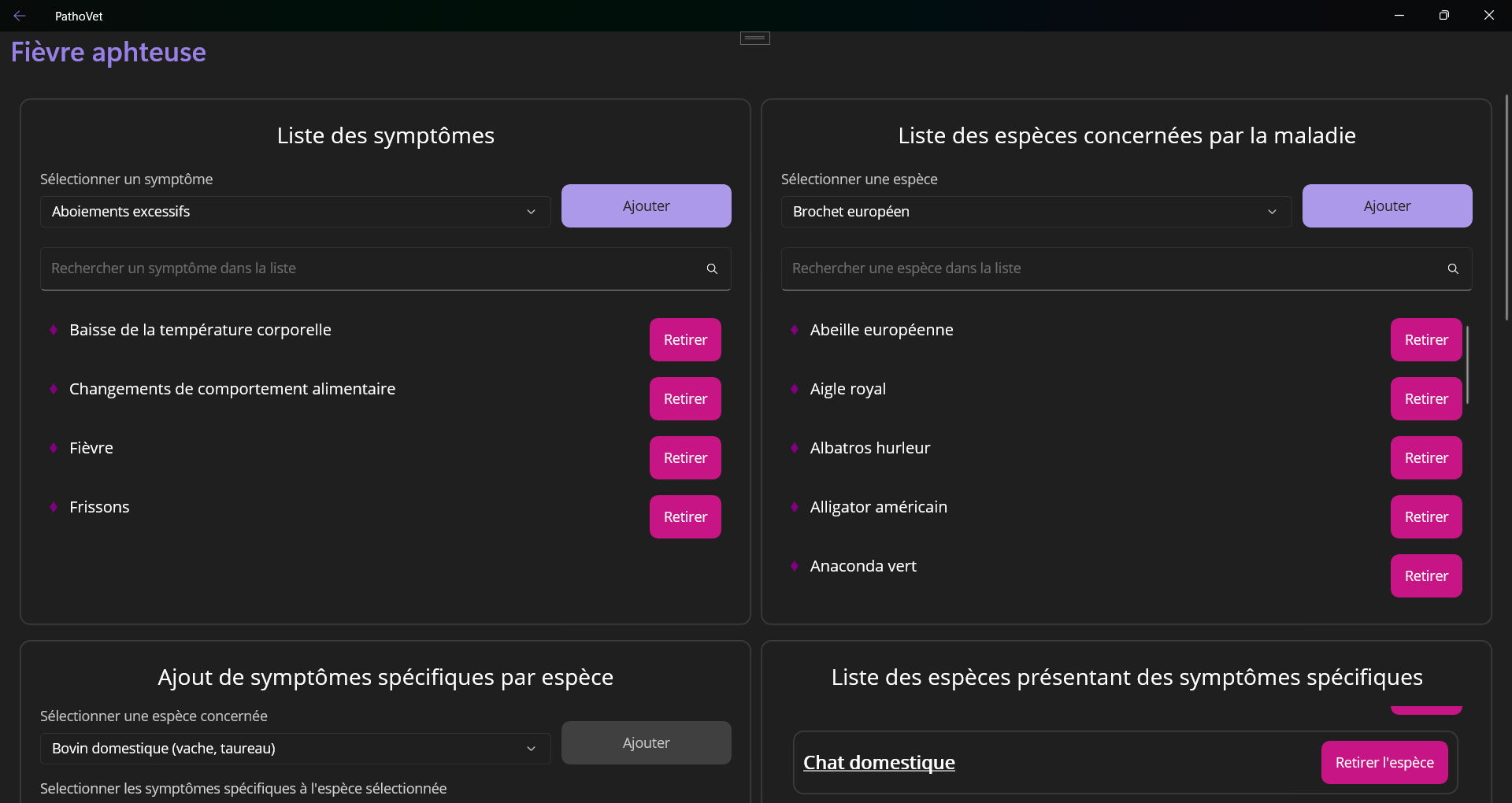
Task: Click the drag handle at top center
Action: (x=754, y=38)
